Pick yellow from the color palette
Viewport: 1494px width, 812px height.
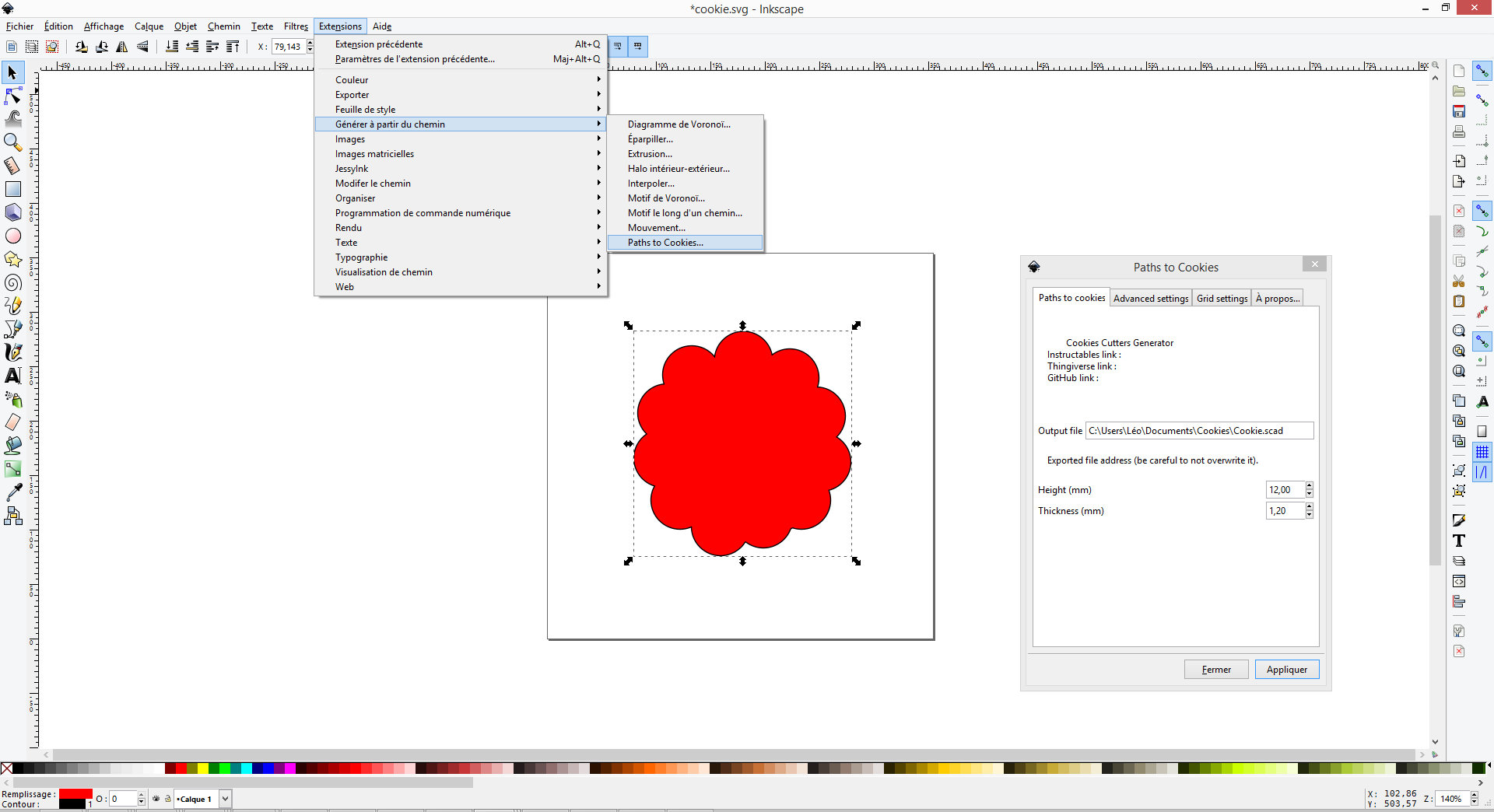[203, 768]
